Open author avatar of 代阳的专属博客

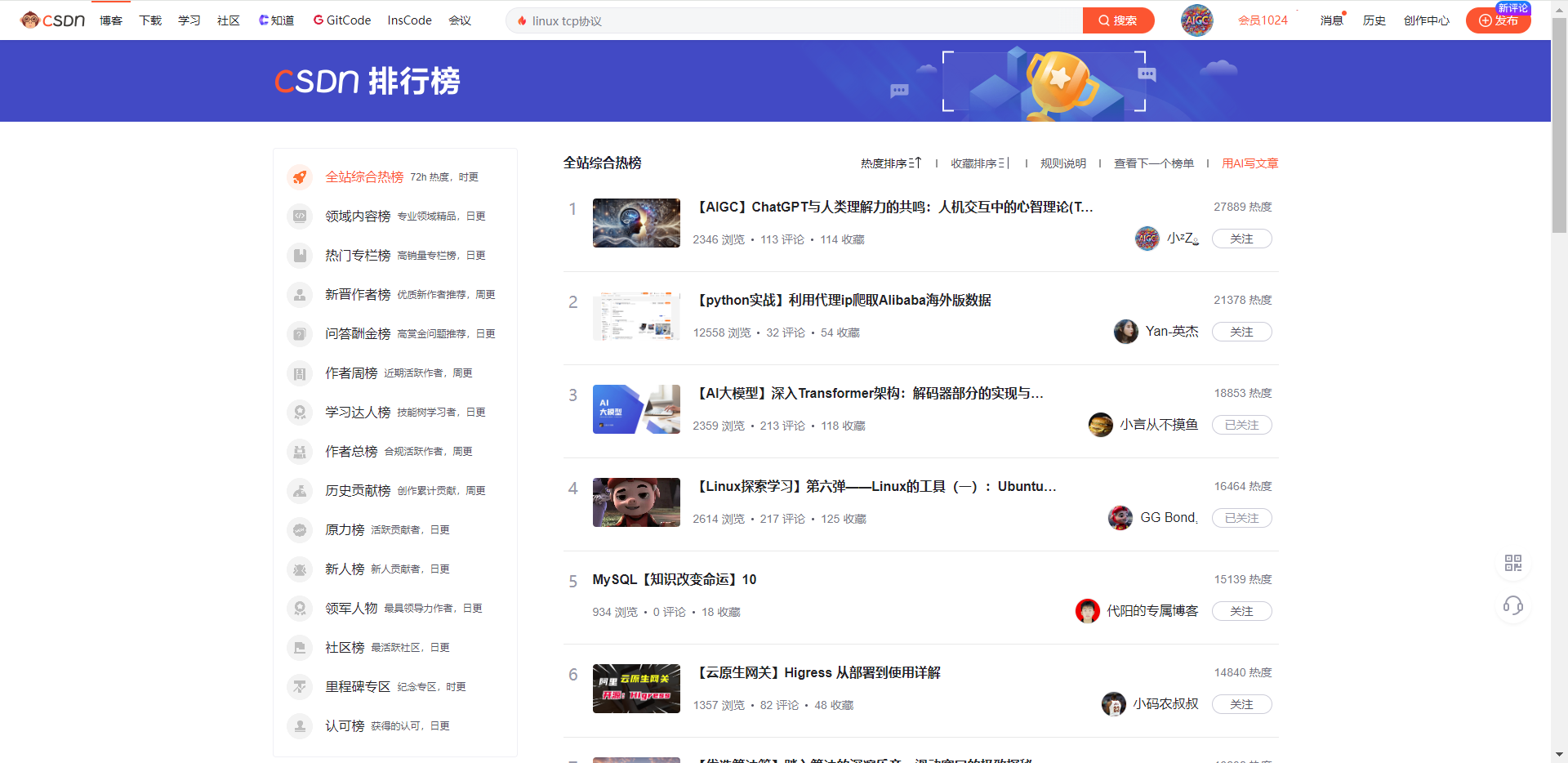coord(1088,611)
